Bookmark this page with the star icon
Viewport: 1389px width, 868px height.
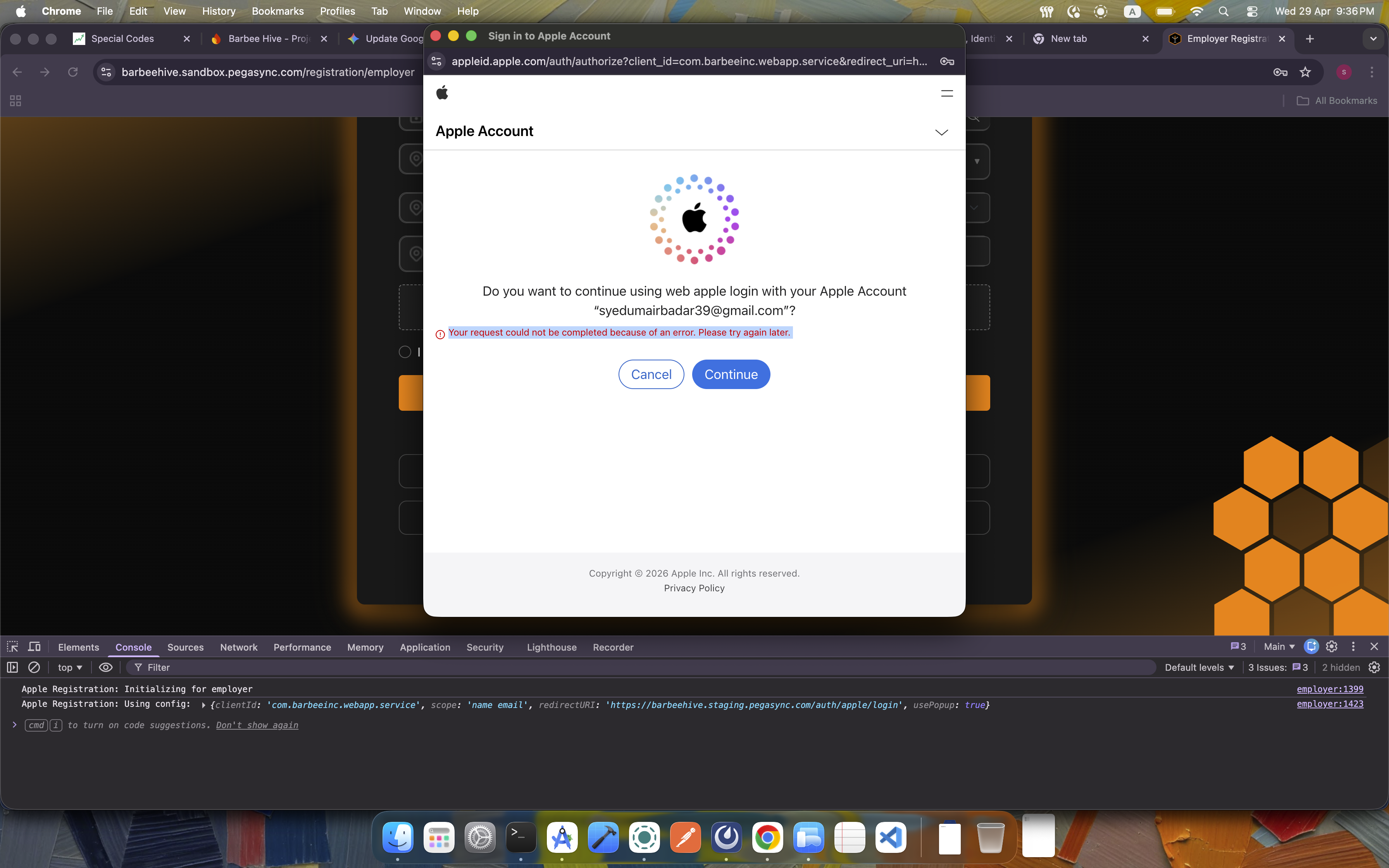click(1305, 72)
